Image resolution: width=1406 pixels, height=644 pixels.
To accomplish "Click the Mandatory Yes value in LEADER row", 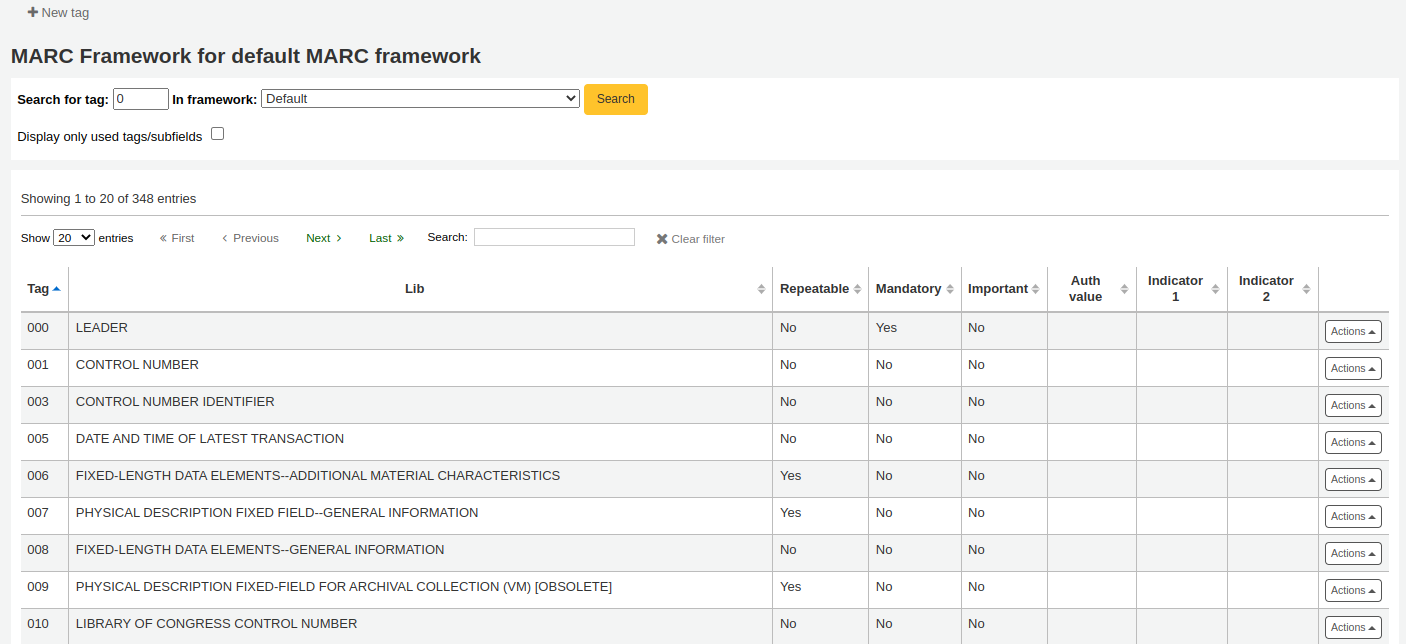I will coord(886,328).
